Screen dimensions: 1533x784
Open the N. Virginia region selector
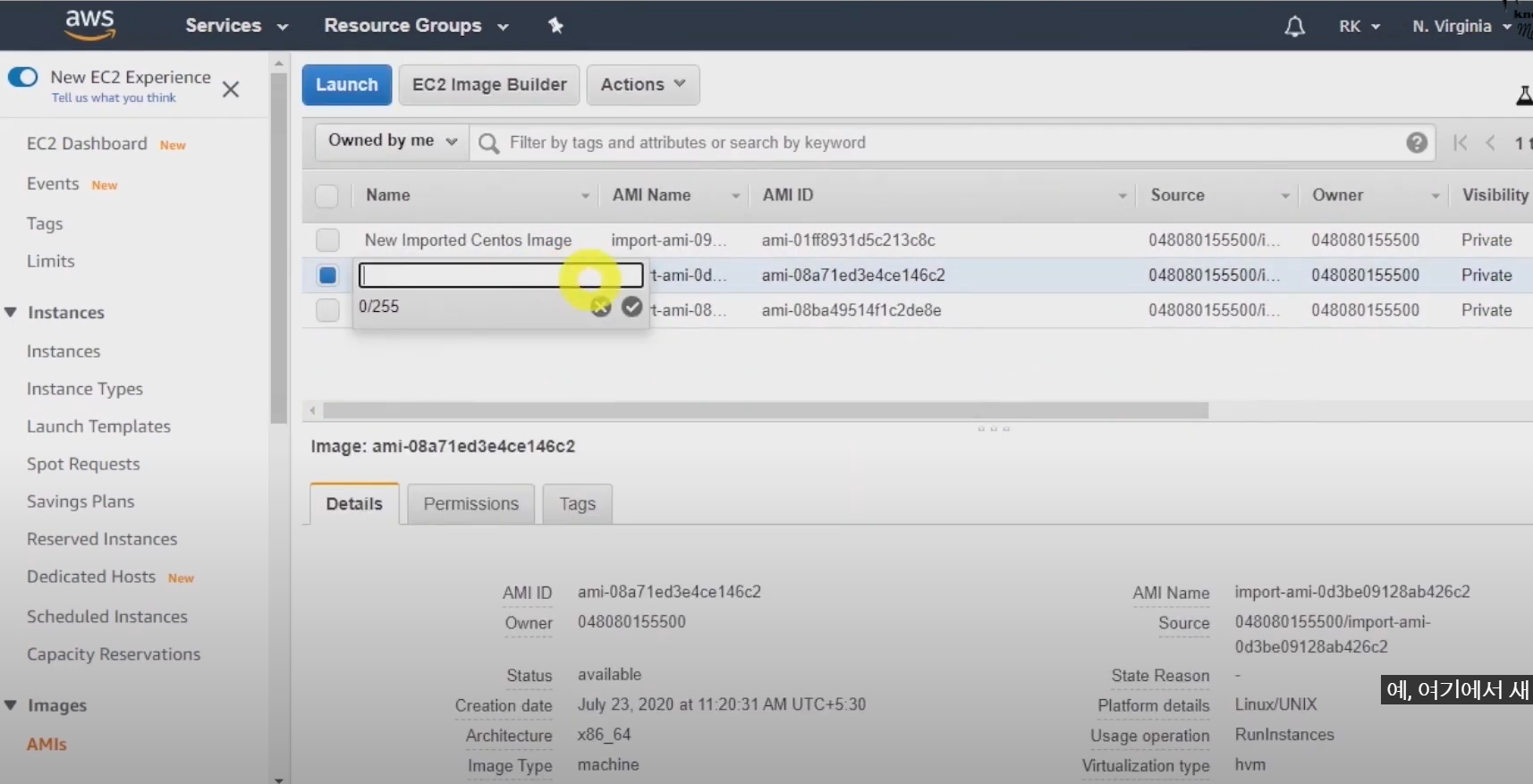point(1461,27)
